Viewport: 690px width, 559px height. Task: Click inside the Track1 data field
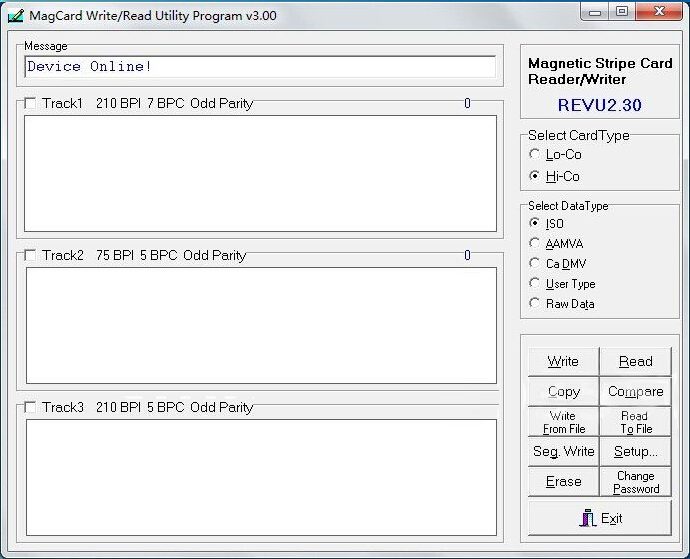pos(261,173)
